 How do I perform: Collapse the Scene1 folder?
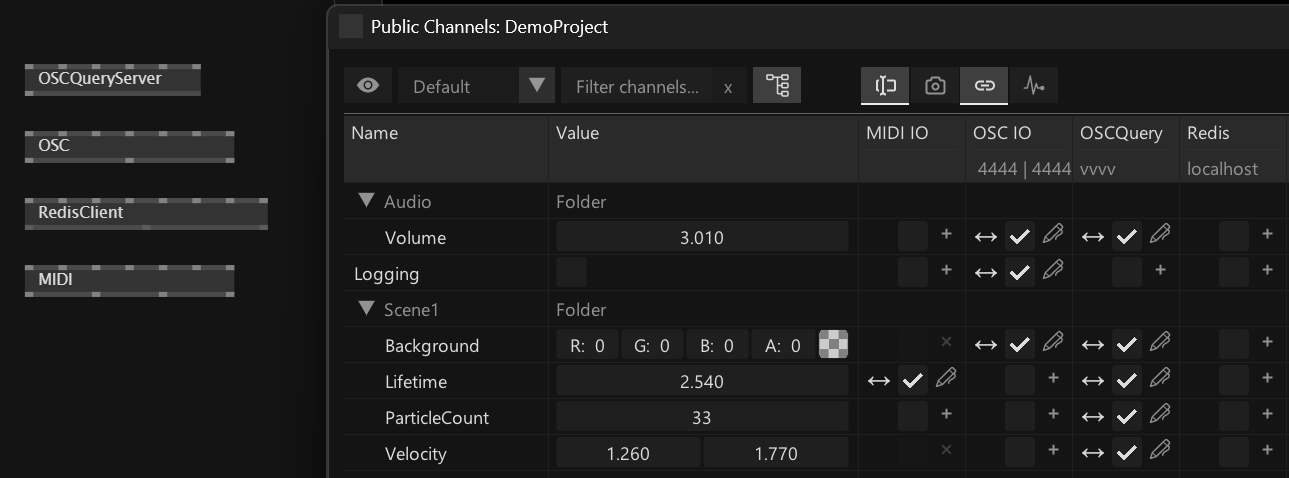click(366, 309)
